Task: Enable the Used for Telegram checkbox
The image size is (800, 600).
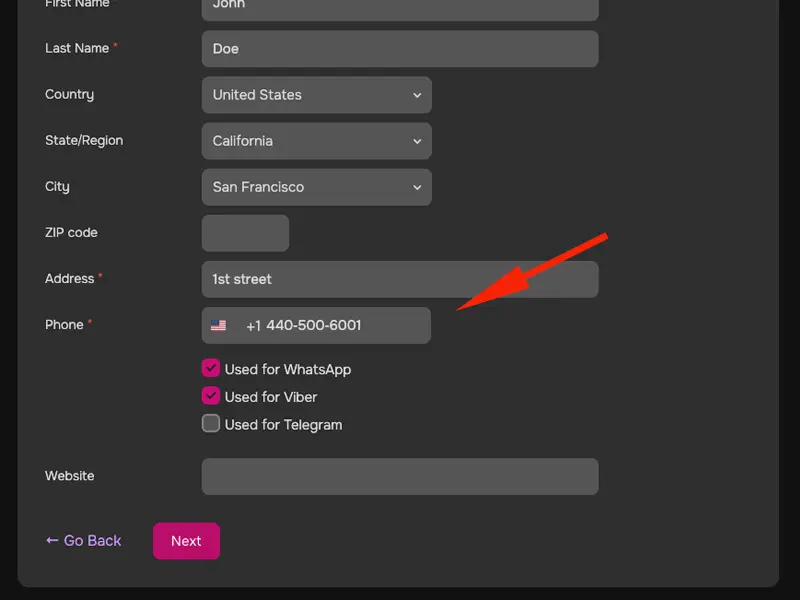Action: point(211,424)
